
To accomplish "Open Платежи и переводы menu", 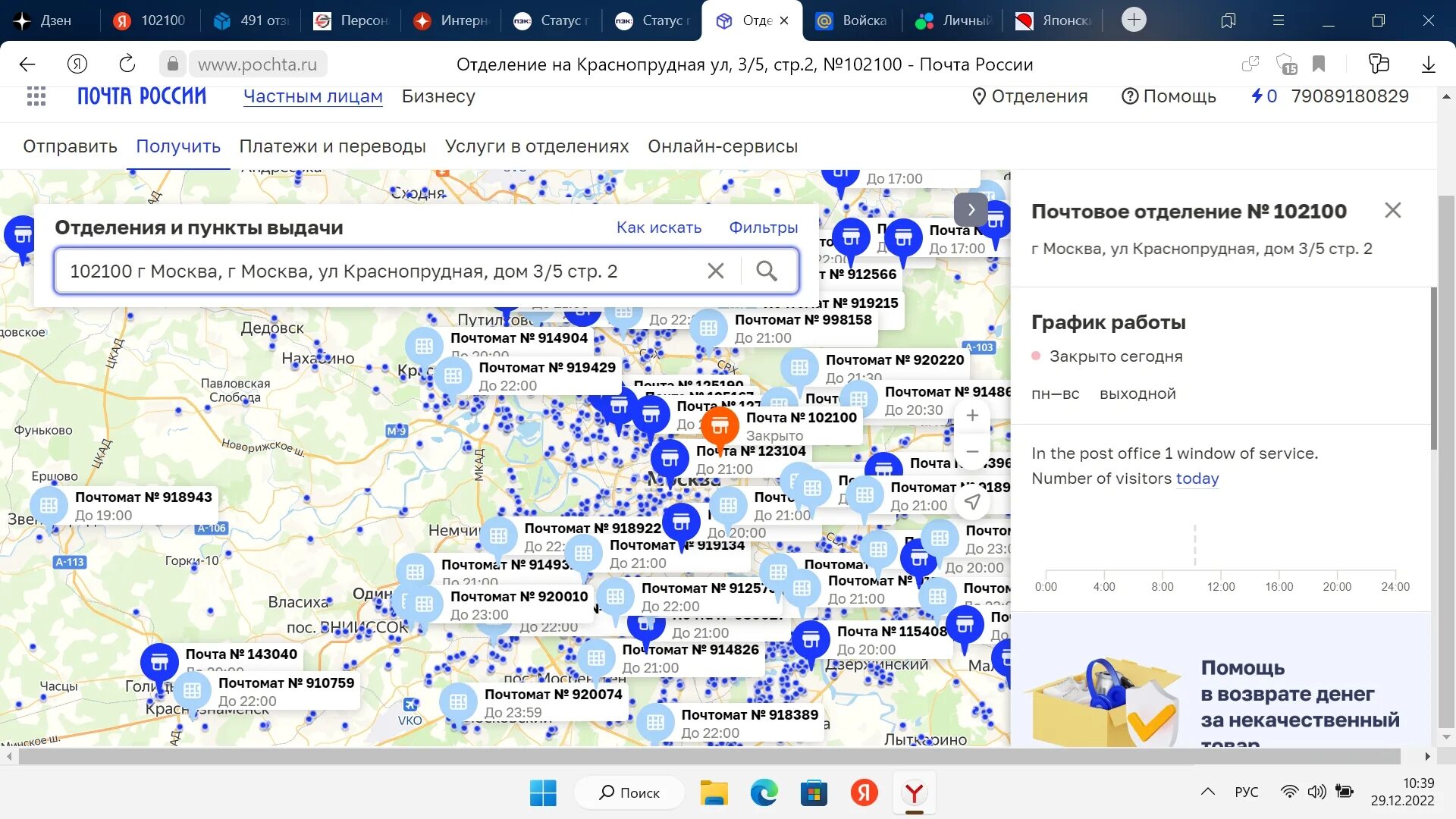I will (x=332, y=146).
